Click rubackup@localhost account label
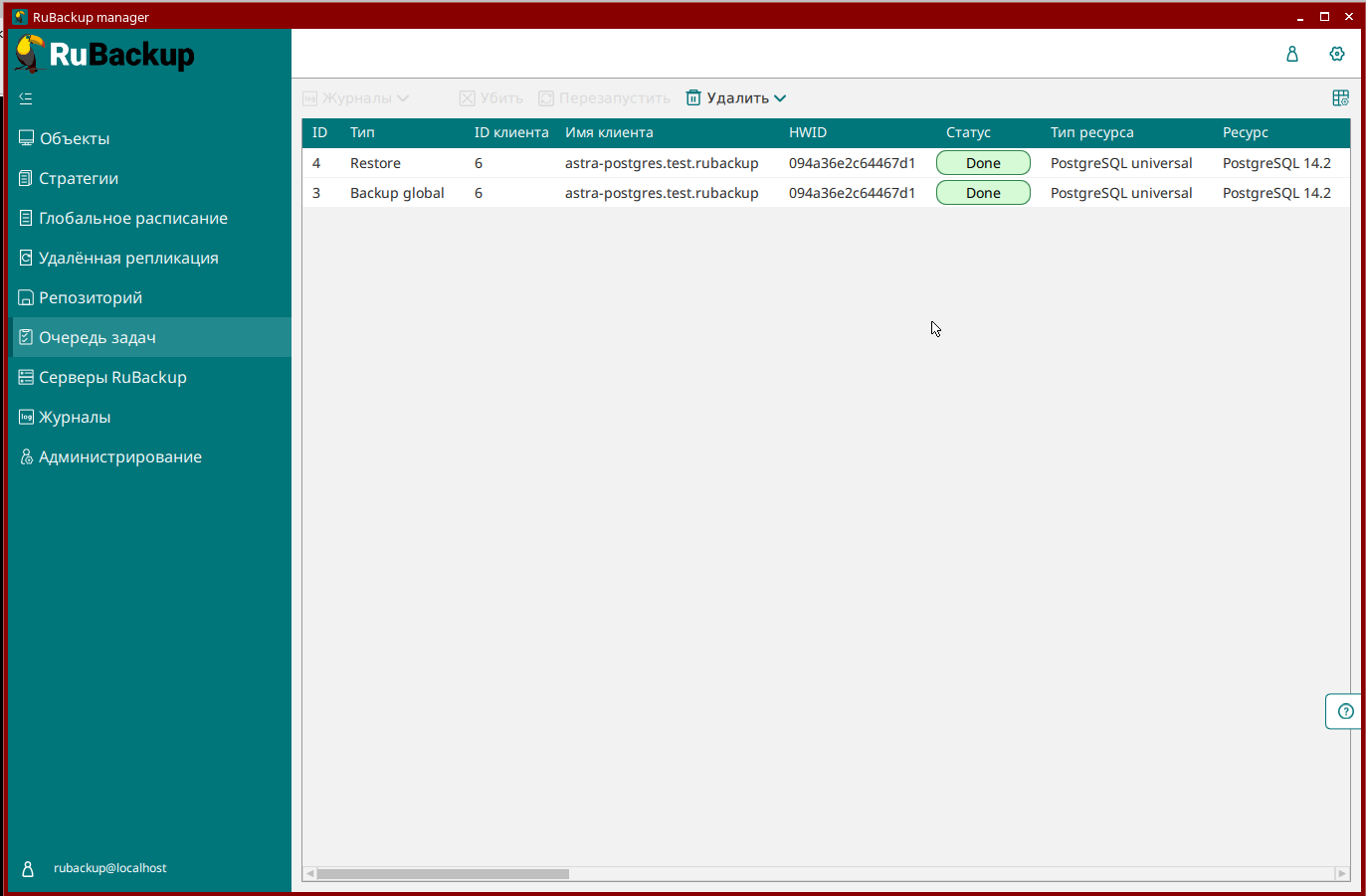Screen dimensions: 1366x896 [110, 868]
